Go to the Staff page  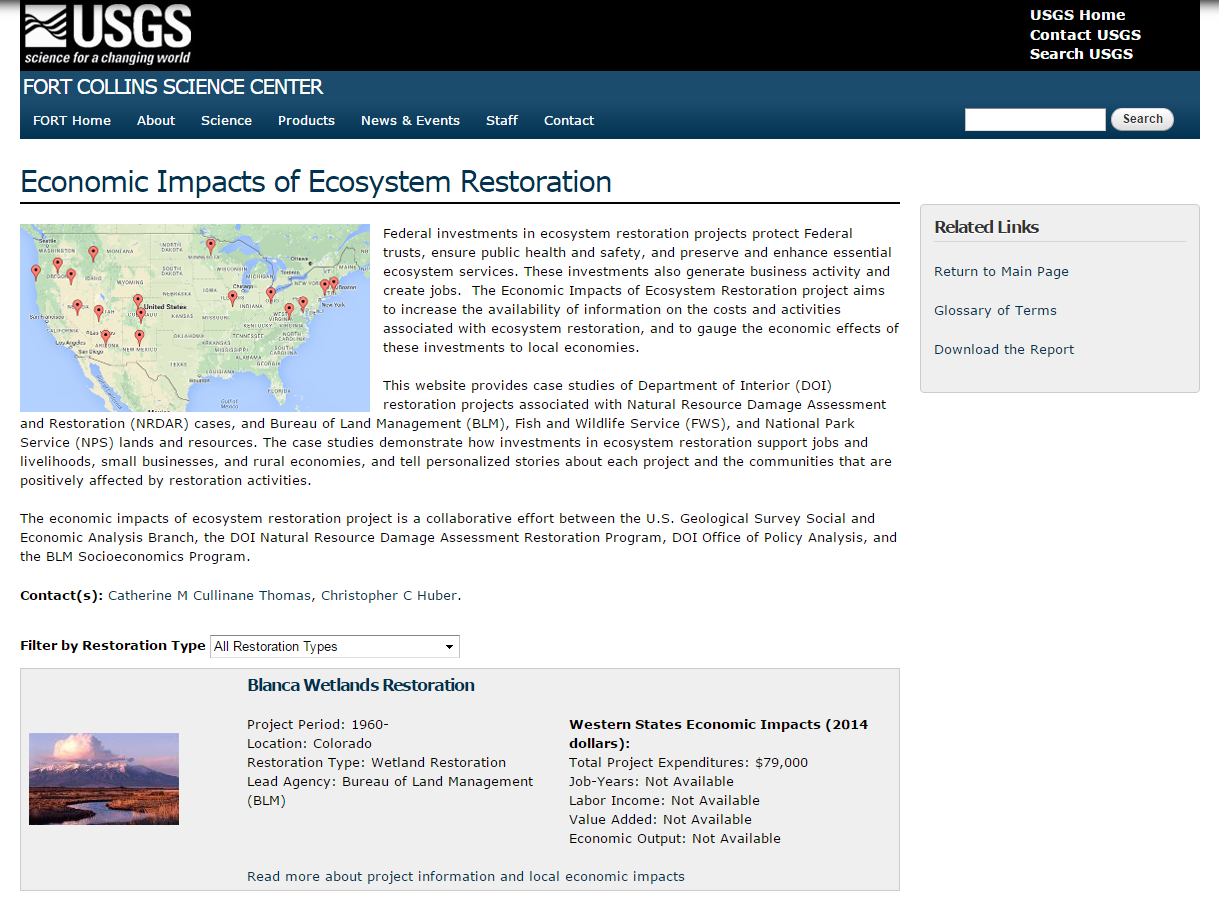(501, 120)
